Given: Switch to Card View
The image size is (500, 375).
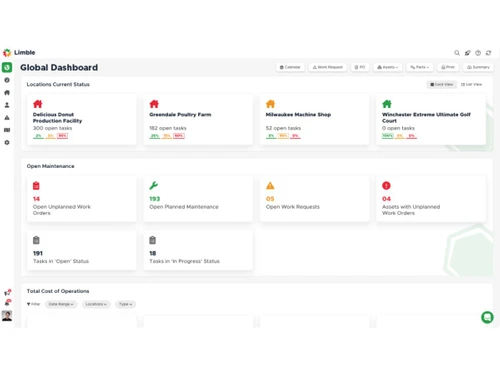Looking at the screenshot, I should (x=442, y=84).
